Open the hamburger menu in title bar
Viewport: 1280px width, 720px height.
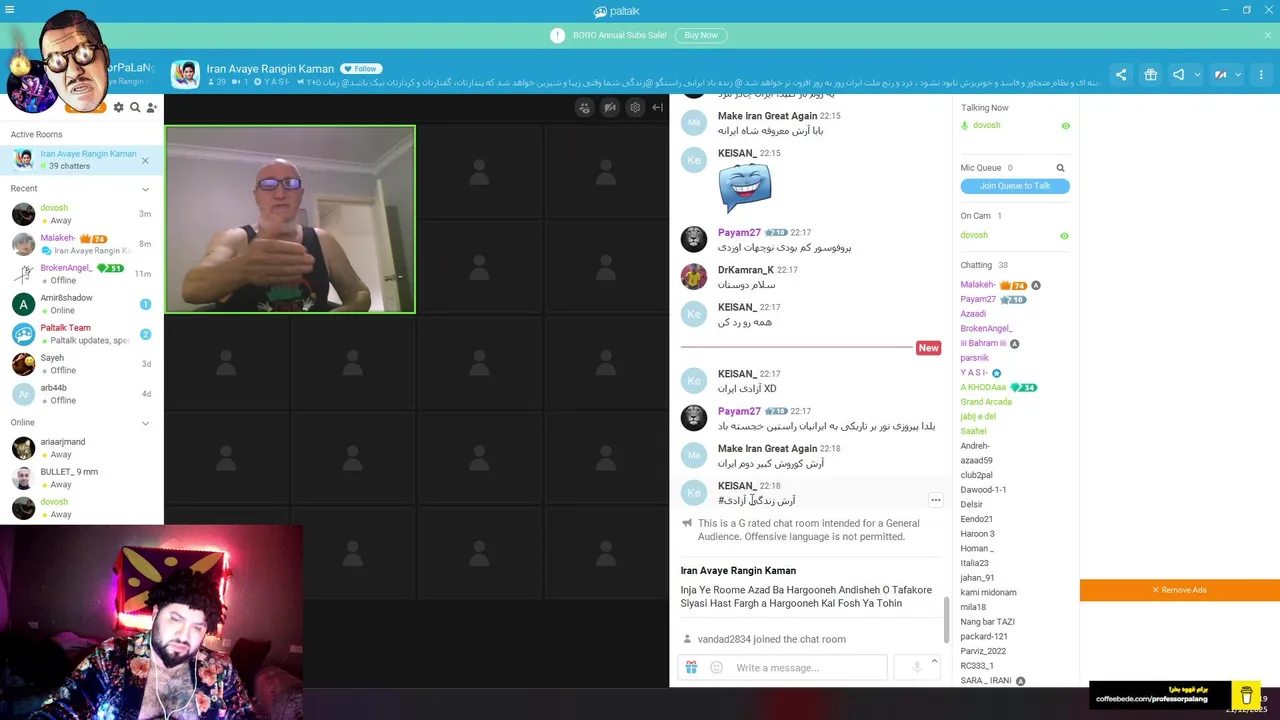click(x=10, y=10)
